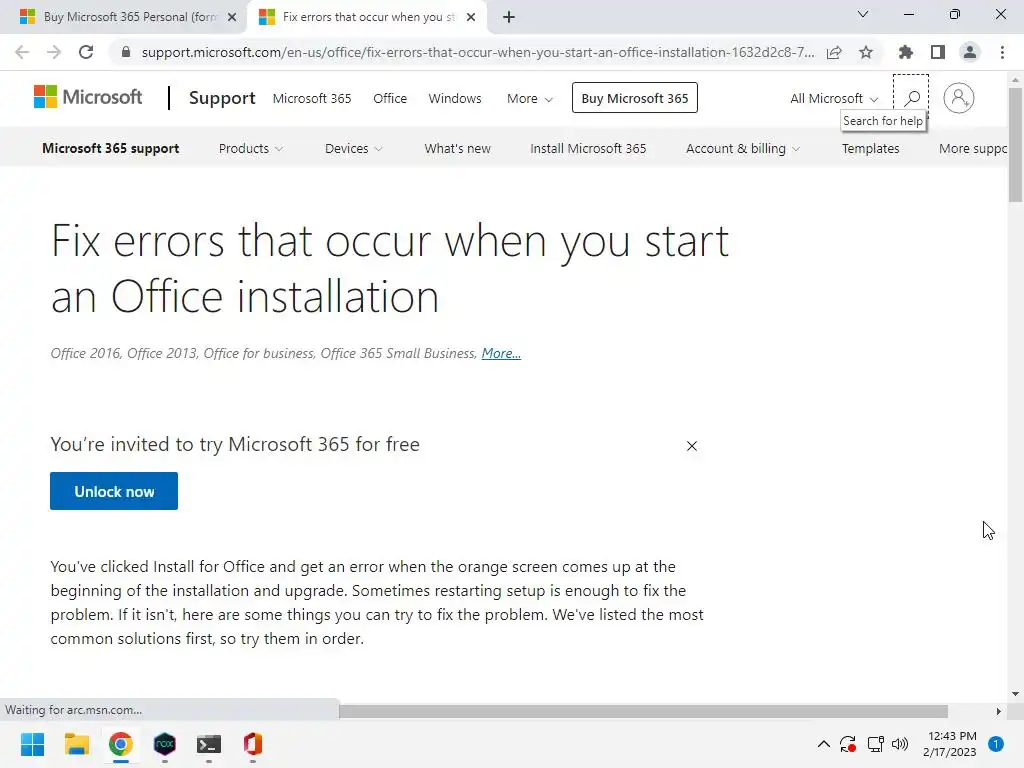The width and height of the screenshot is (1024, 768).
Task: Click the vertical scrollbar thumb
Action: click(1015, 145)
